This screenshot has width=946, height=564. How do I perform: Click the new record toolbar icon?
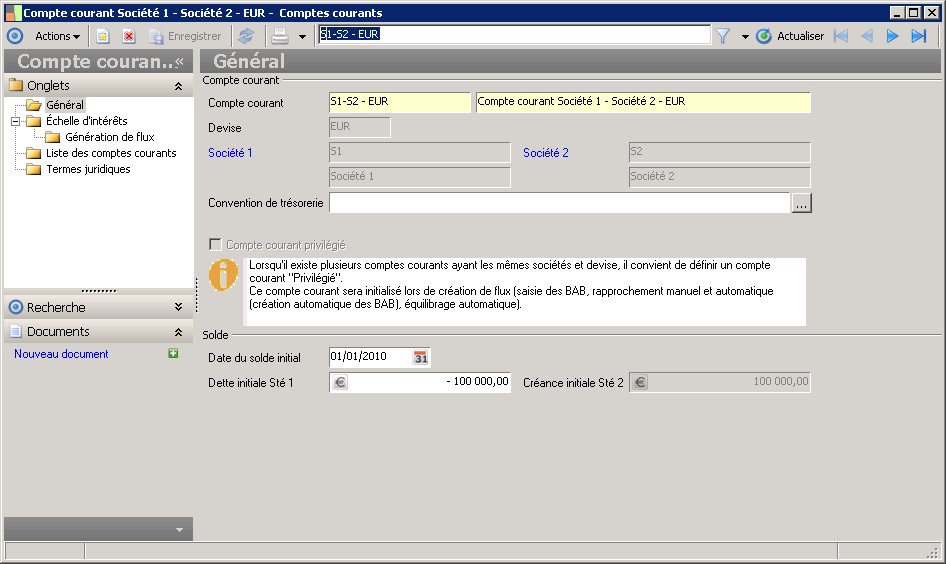103,36
